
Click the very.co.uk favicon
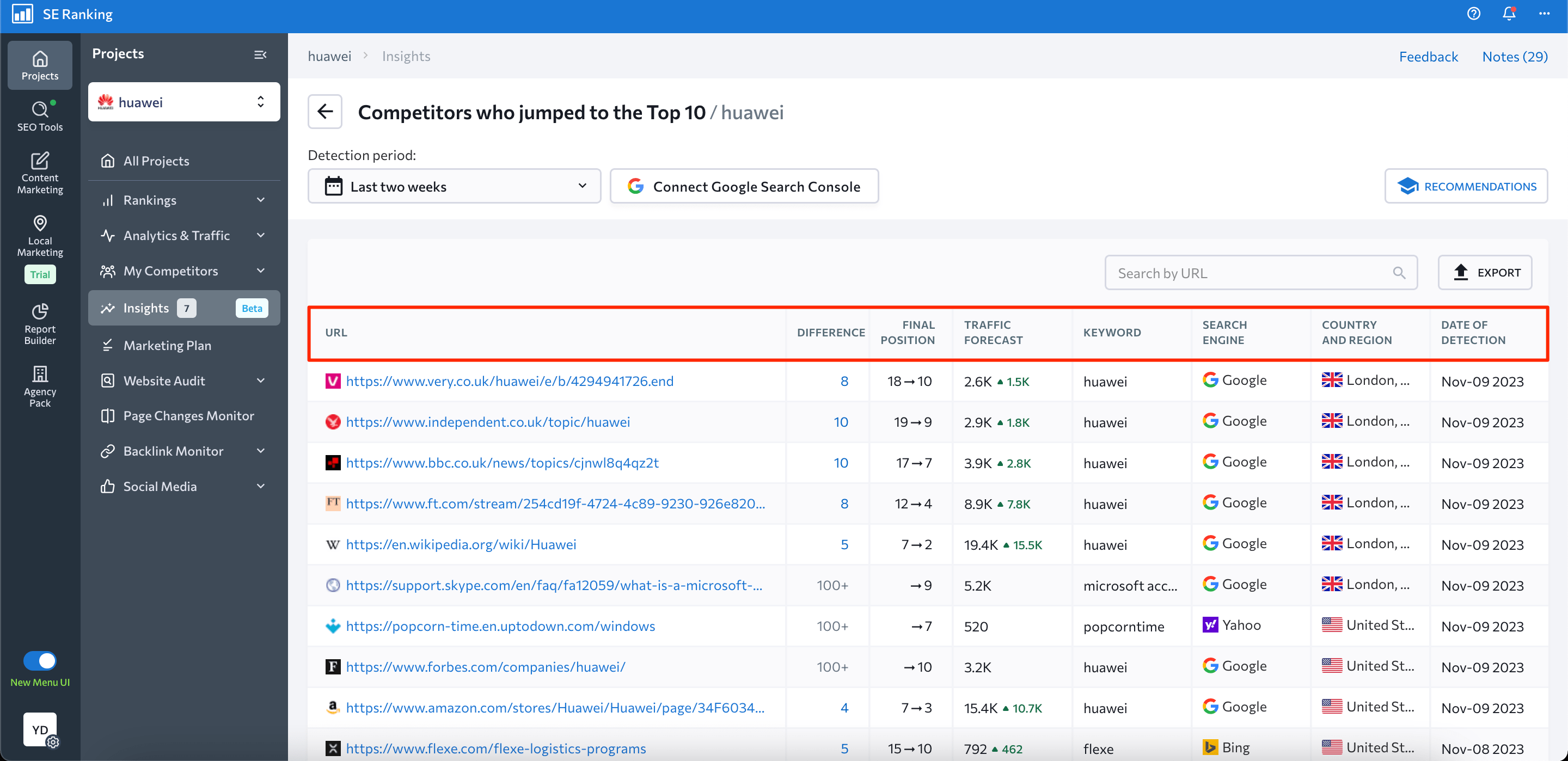(333, 381)
